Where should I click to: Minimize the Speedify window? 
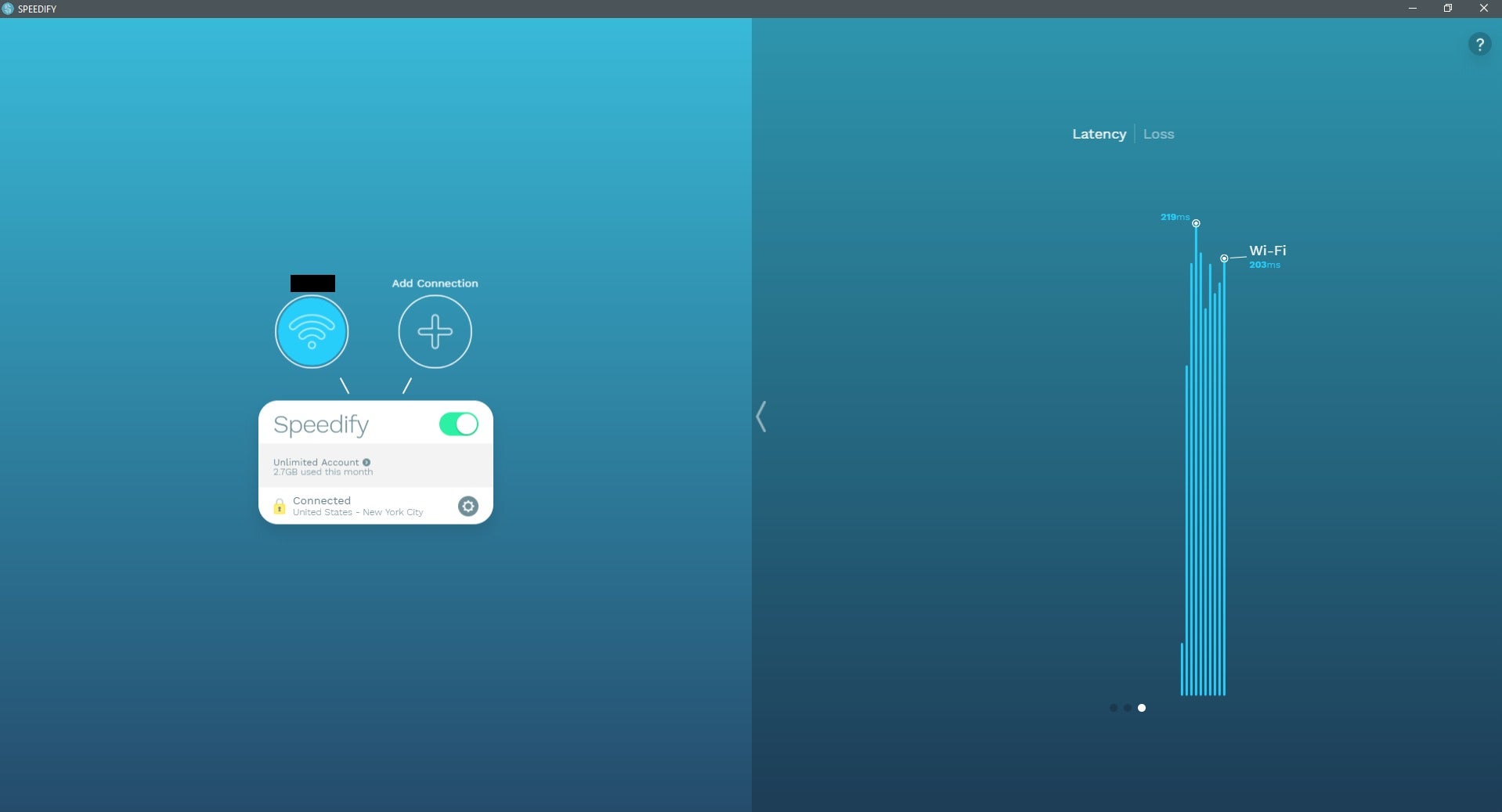pos(1413,9)
